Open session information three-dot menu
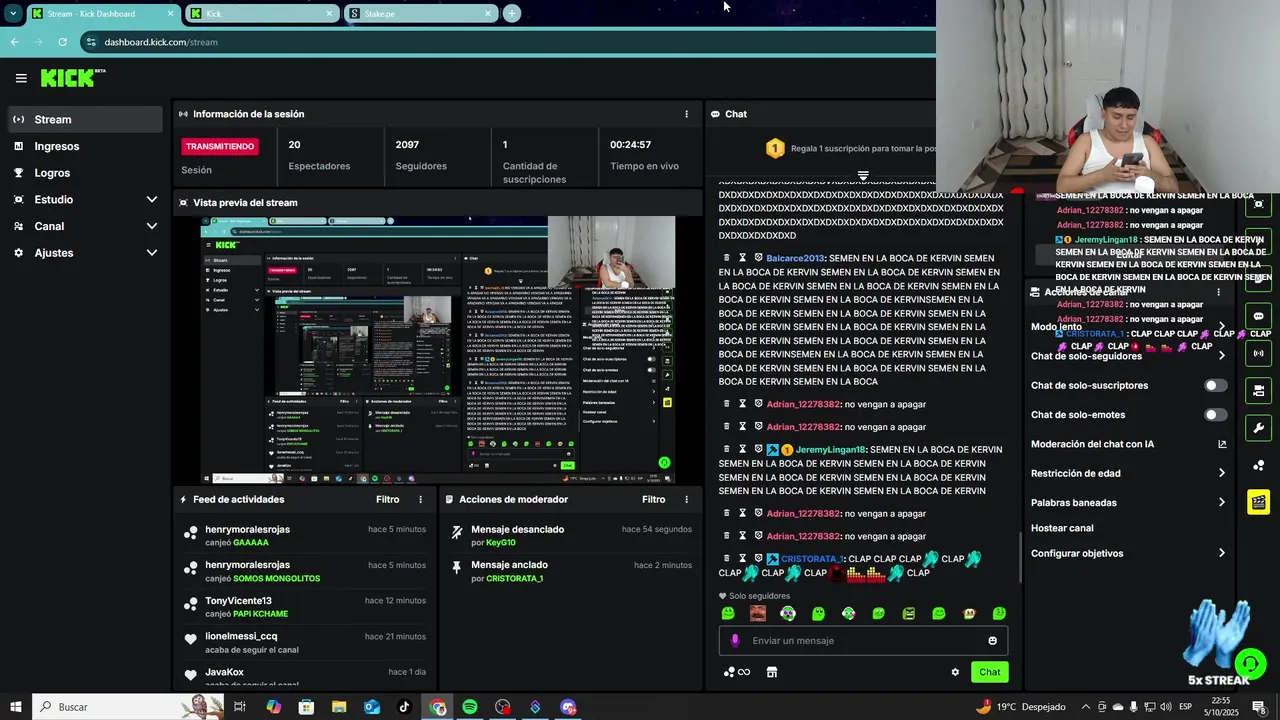The height and width of the screenshot is (720, 1280). [686, 114]
